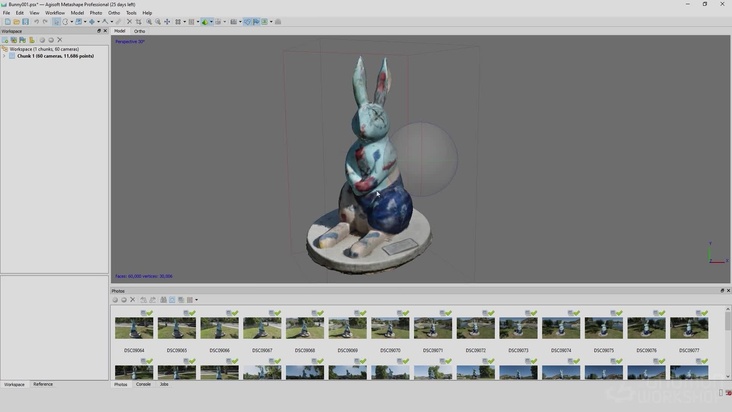Toggle enabled checkmark on photo DSC09064
Screen dimensions: 732x412
point(150,314)
